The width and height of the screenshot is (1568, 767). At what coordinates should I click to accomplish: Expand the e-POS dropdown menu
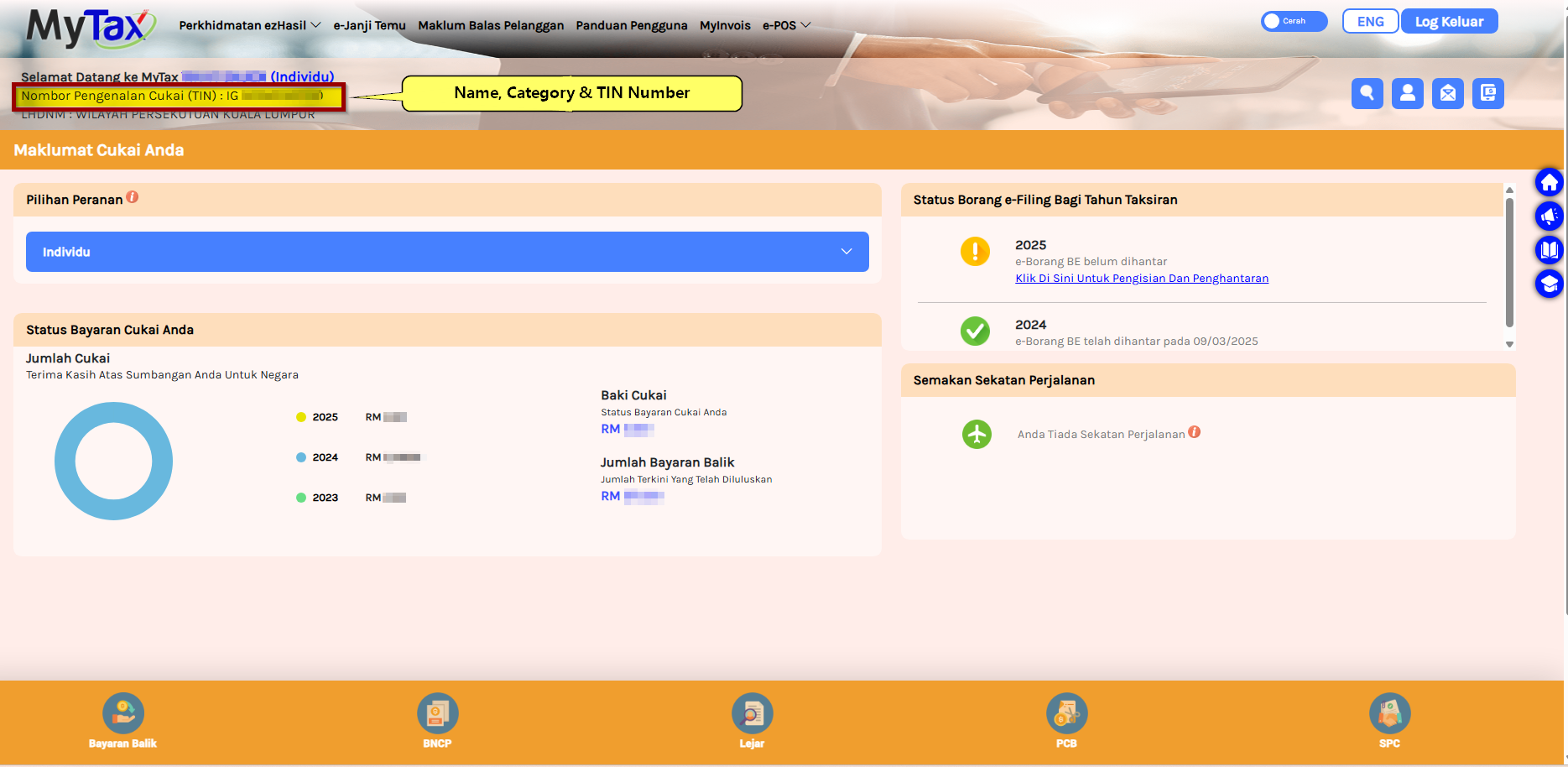pyautogui.click(x=786, y=25)
